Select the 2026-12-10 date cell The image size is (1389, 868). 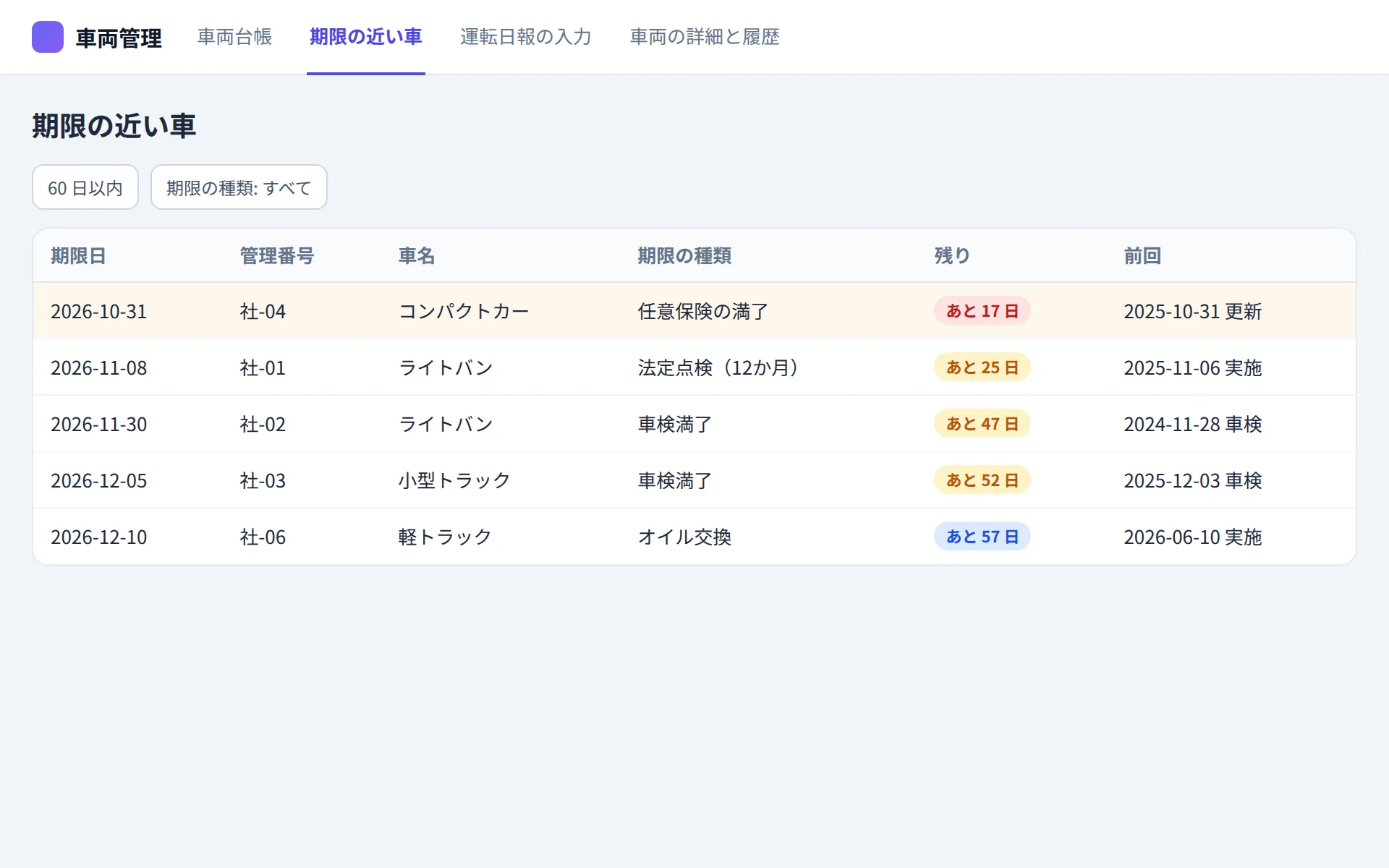[x=99, y=537]
